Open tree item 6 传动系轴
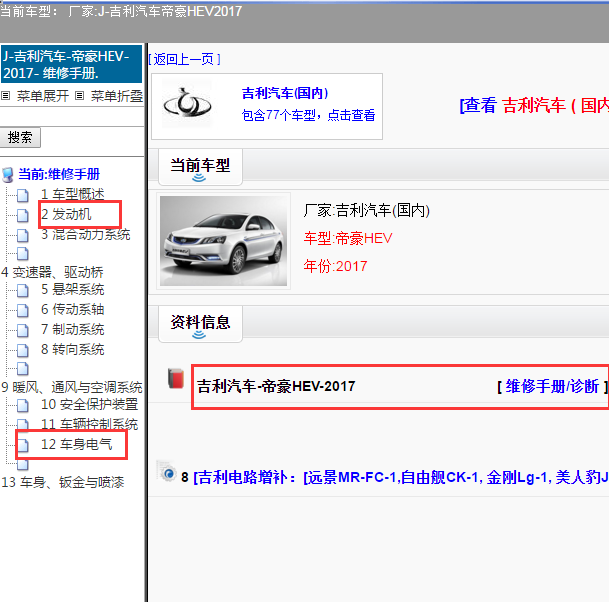Screen dimensions: 609x602 point(73,310)
